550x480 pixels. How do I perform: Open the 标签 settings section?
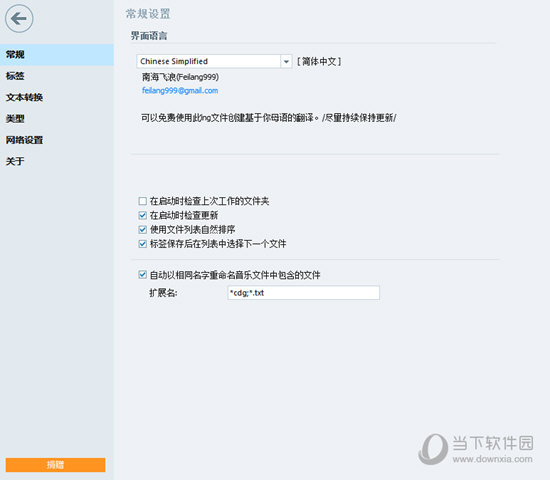57,76
